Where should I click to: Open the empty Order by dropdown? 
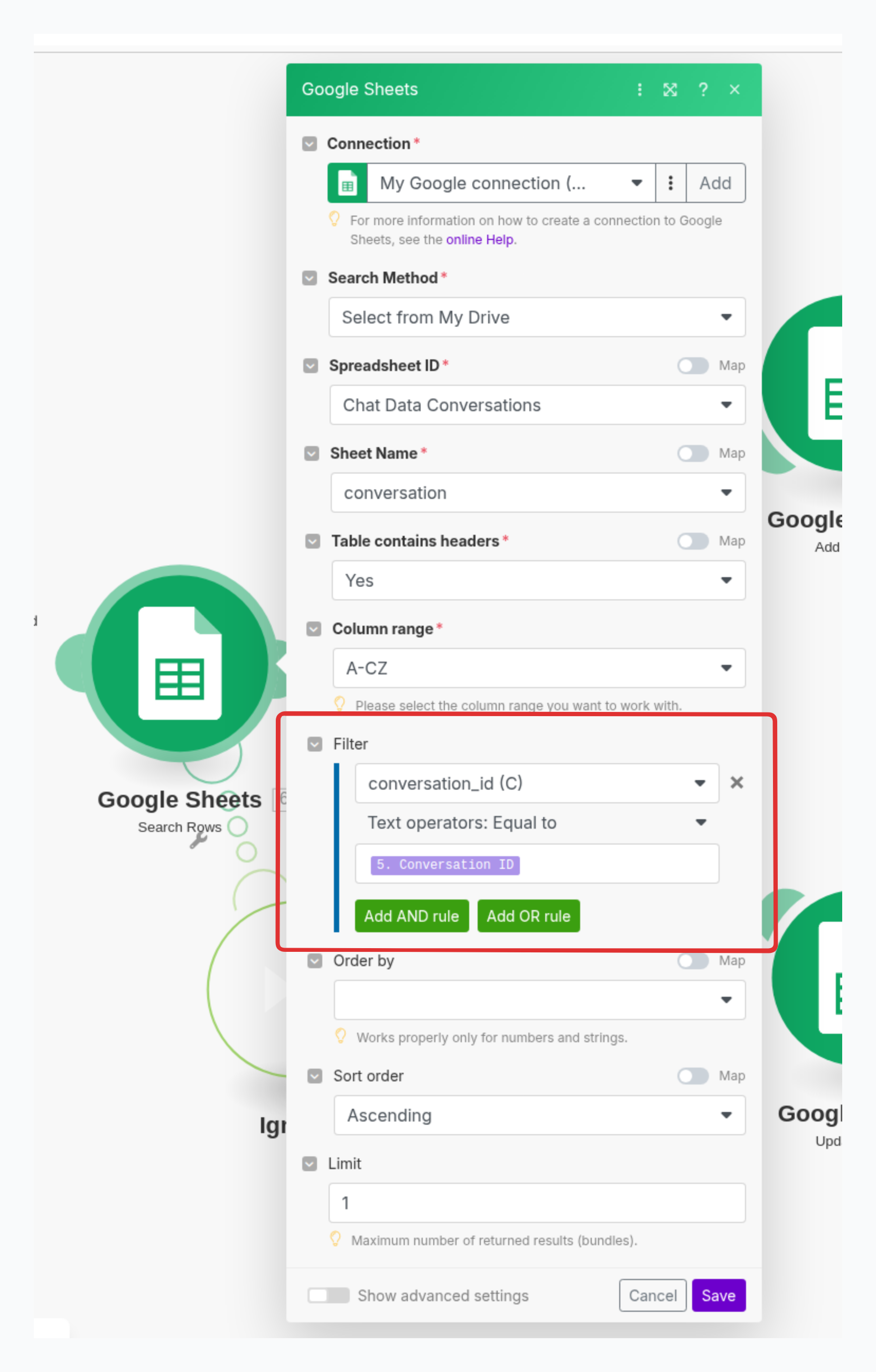tap(539, 1000)
